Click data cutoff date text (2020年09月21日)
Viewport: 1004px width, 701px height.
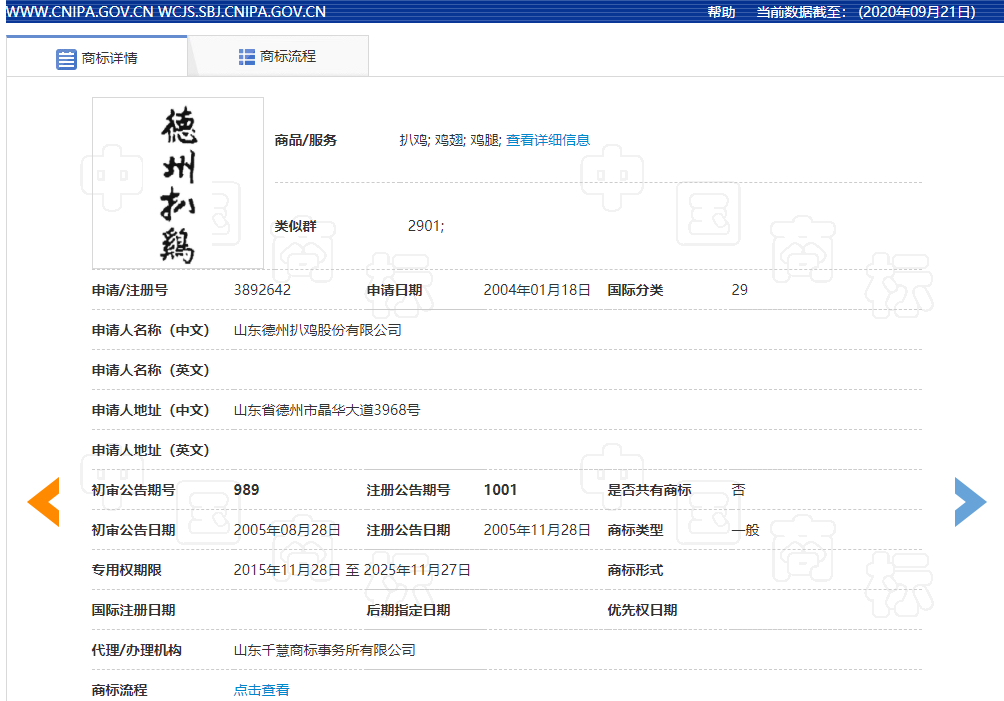click(x=917, y=12)
